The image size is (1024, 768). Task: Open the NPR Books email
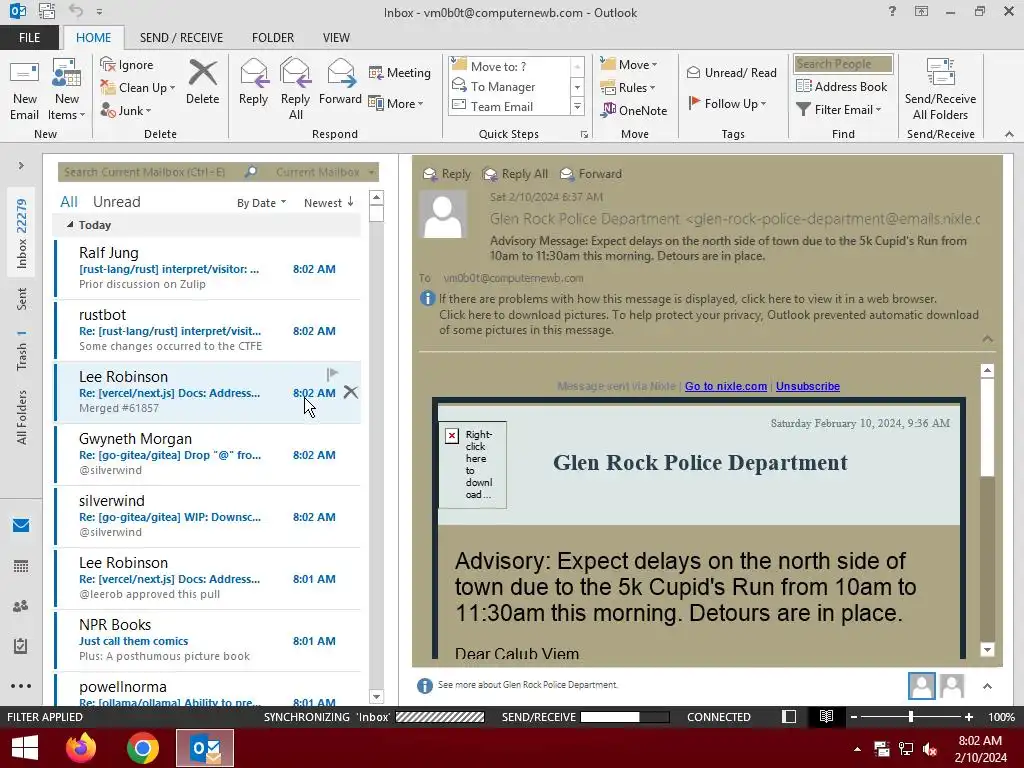click(208, 641)
